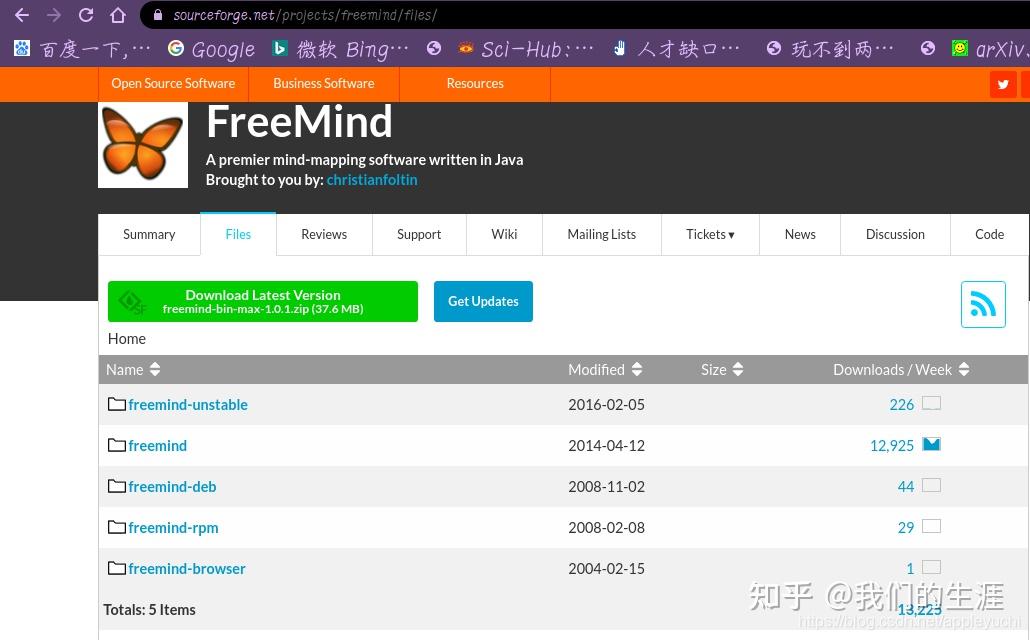Click the padlock icon in address bar
Screen dimensions: 1030x640
(158, 15)
